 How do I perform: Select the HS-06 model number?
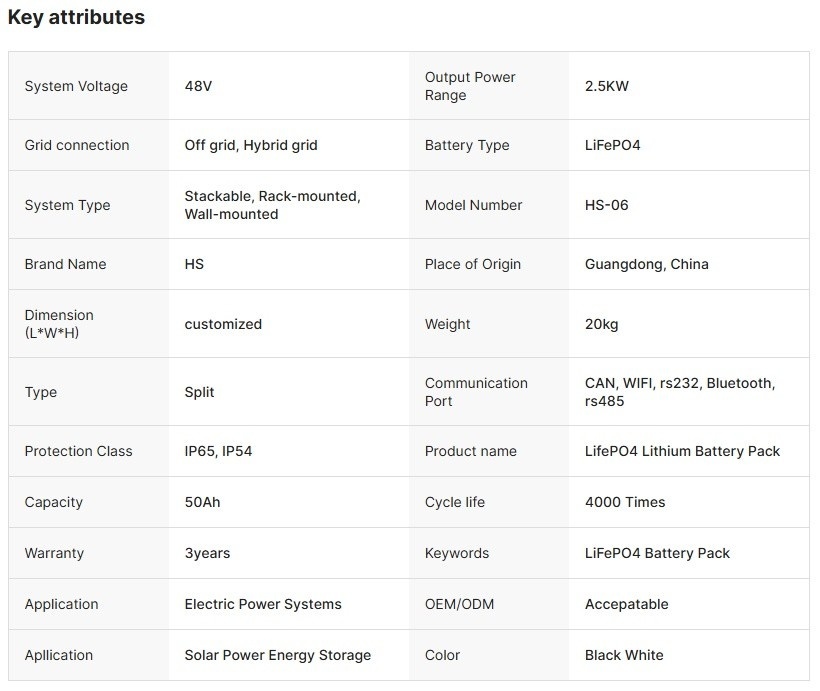(606, 205)
